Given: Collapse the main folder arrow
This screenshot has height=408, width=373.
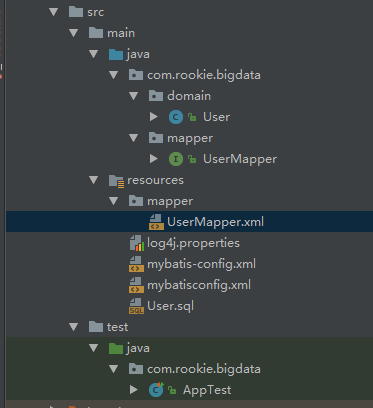Looking at the screenshot, I should pyautogui.click(x=74, y=33).
